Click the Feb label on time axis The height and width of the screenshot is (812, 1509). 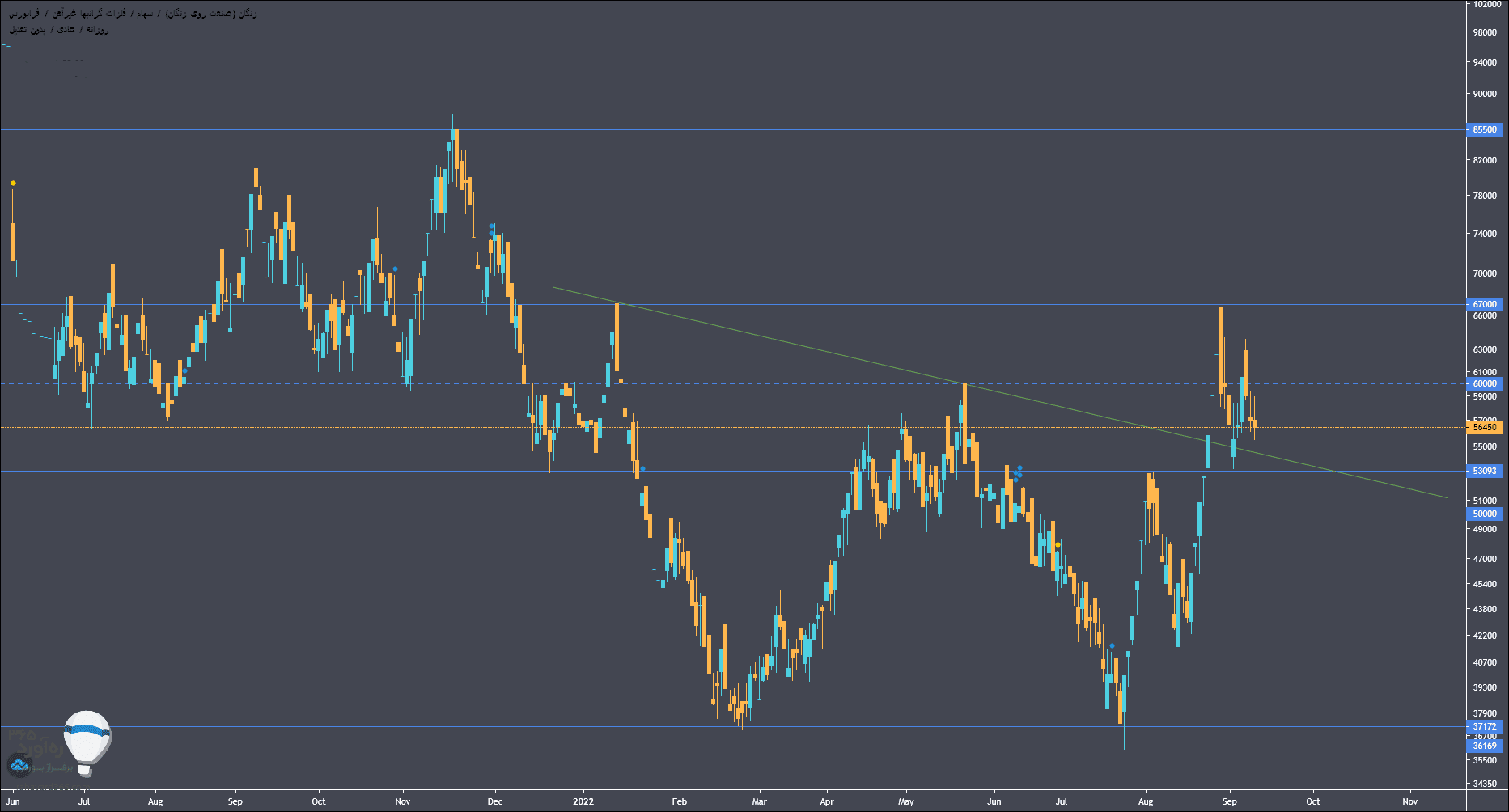point(679,802)
